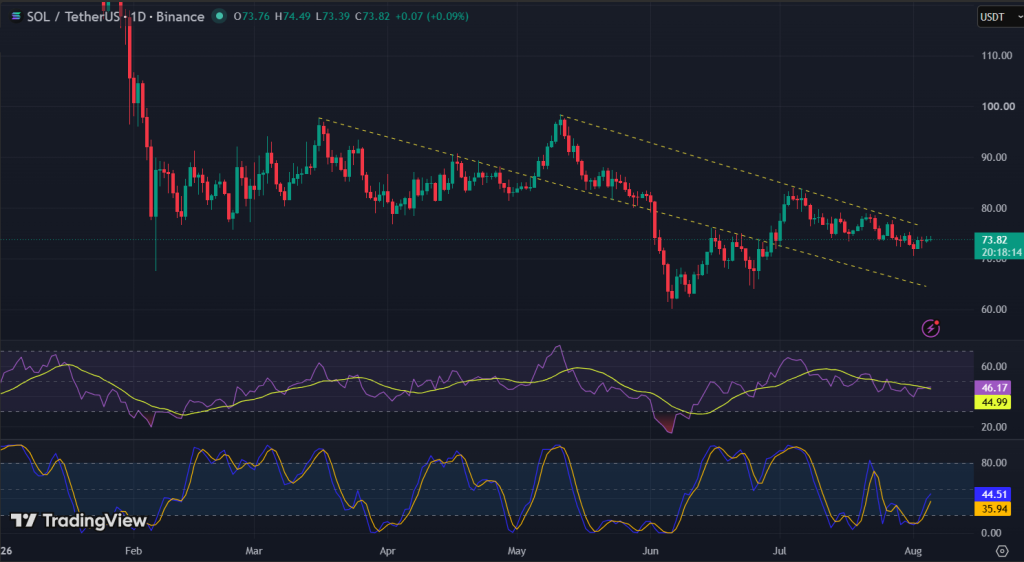The width and height of the screenshot is (1024, 562).
Task: Open chart settings hexagon icon
Action: [x=1002, y=552]
